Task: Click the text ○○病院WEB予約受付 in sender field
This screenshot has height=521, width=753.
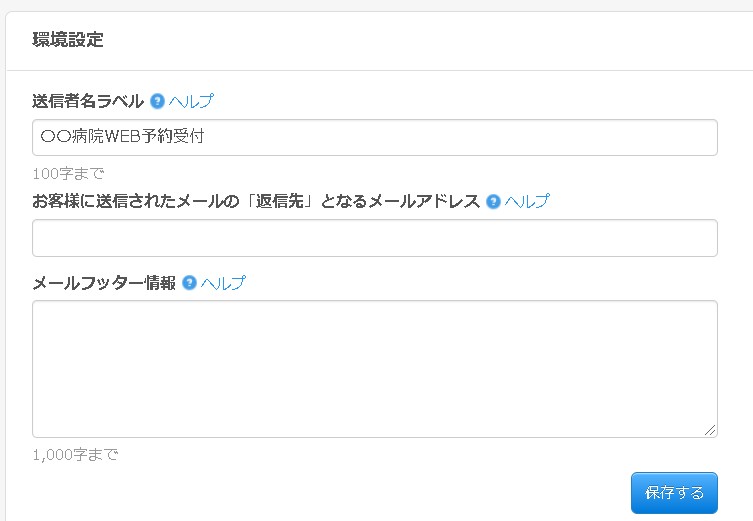Action: pos(122,138)
